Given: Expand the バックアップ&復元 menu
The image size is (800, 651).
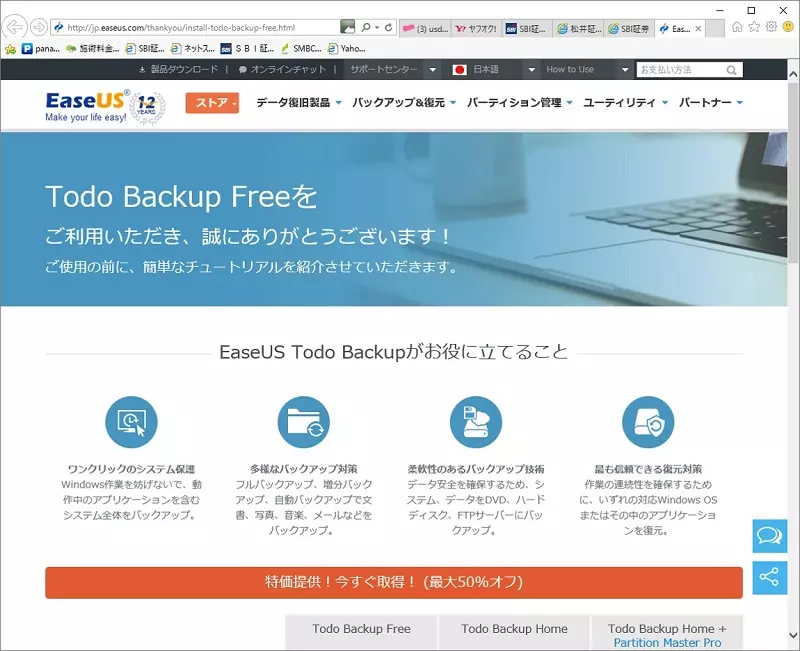Looking at the screenshot, I should point(404,103).
